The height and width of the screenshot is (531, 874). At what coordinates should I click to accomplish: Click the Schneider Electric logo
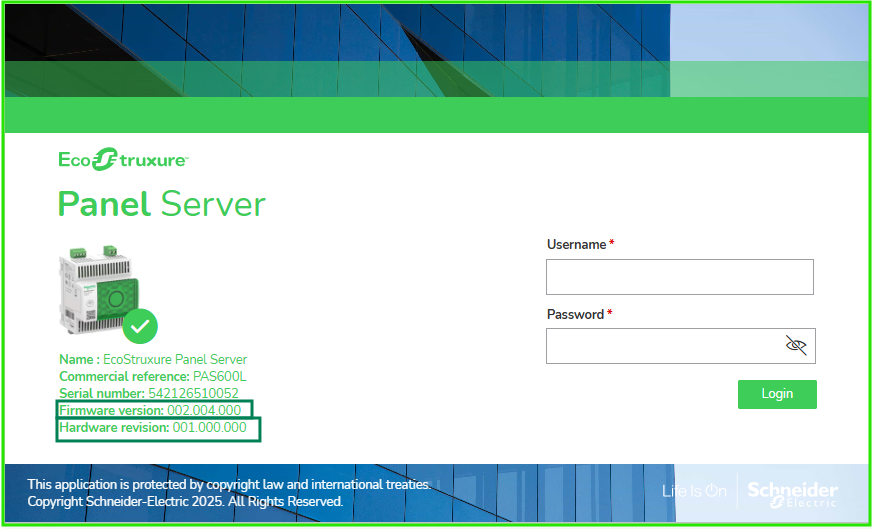click(792, 493)
